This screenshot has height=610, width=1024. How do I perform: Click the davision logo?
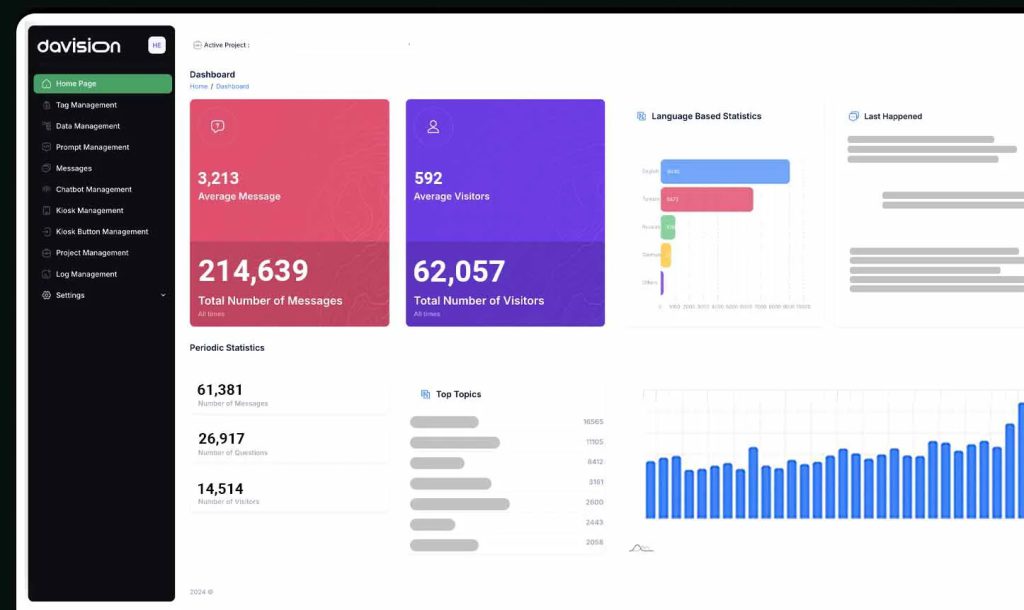tap(79, 46)
